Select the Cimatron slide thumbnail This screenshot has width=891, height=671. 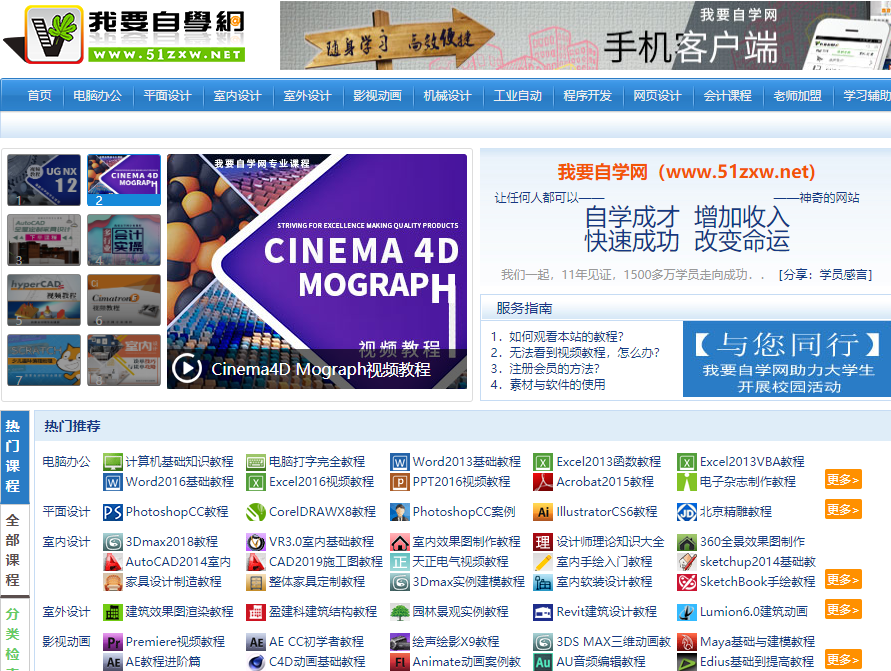[x=124, y=300]
